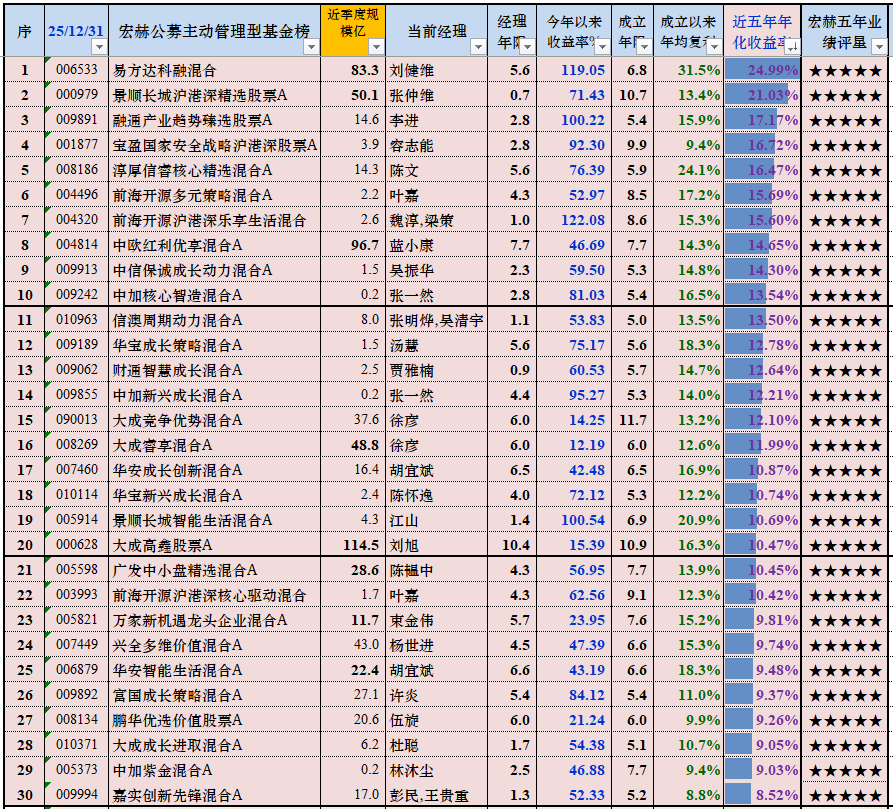
Task: Click the fund code 000979
Action: (x=76, y=95)
